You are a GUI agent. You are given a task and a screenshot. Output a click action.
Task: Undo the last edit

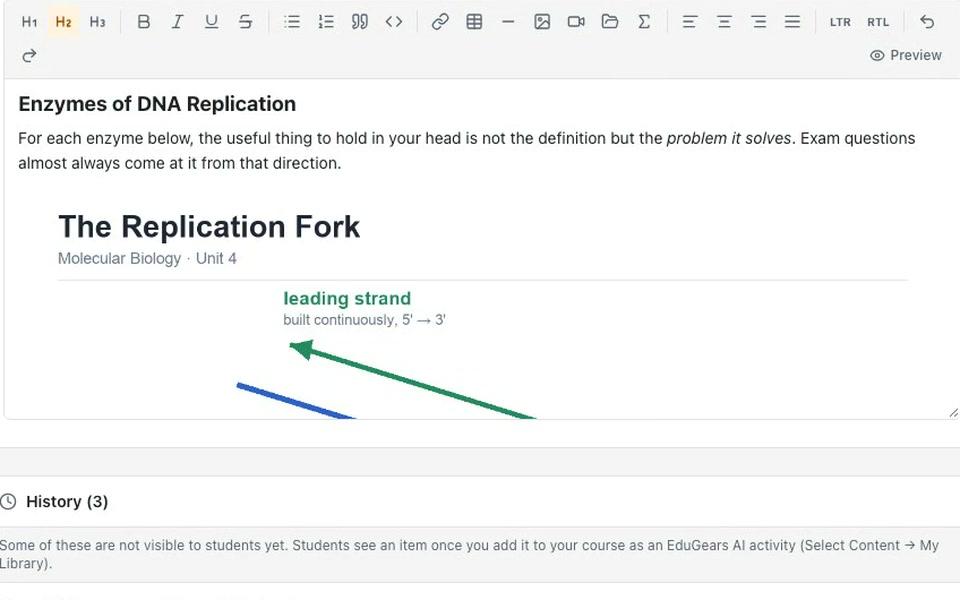click(x=927, y=22)
